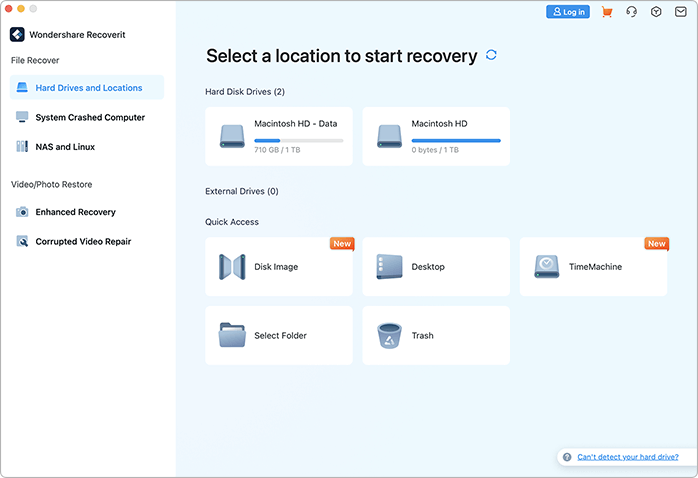Click the Wondershare Recoverit title text
Viewport: 698px width, 478px height.
[x=77, y=35]
